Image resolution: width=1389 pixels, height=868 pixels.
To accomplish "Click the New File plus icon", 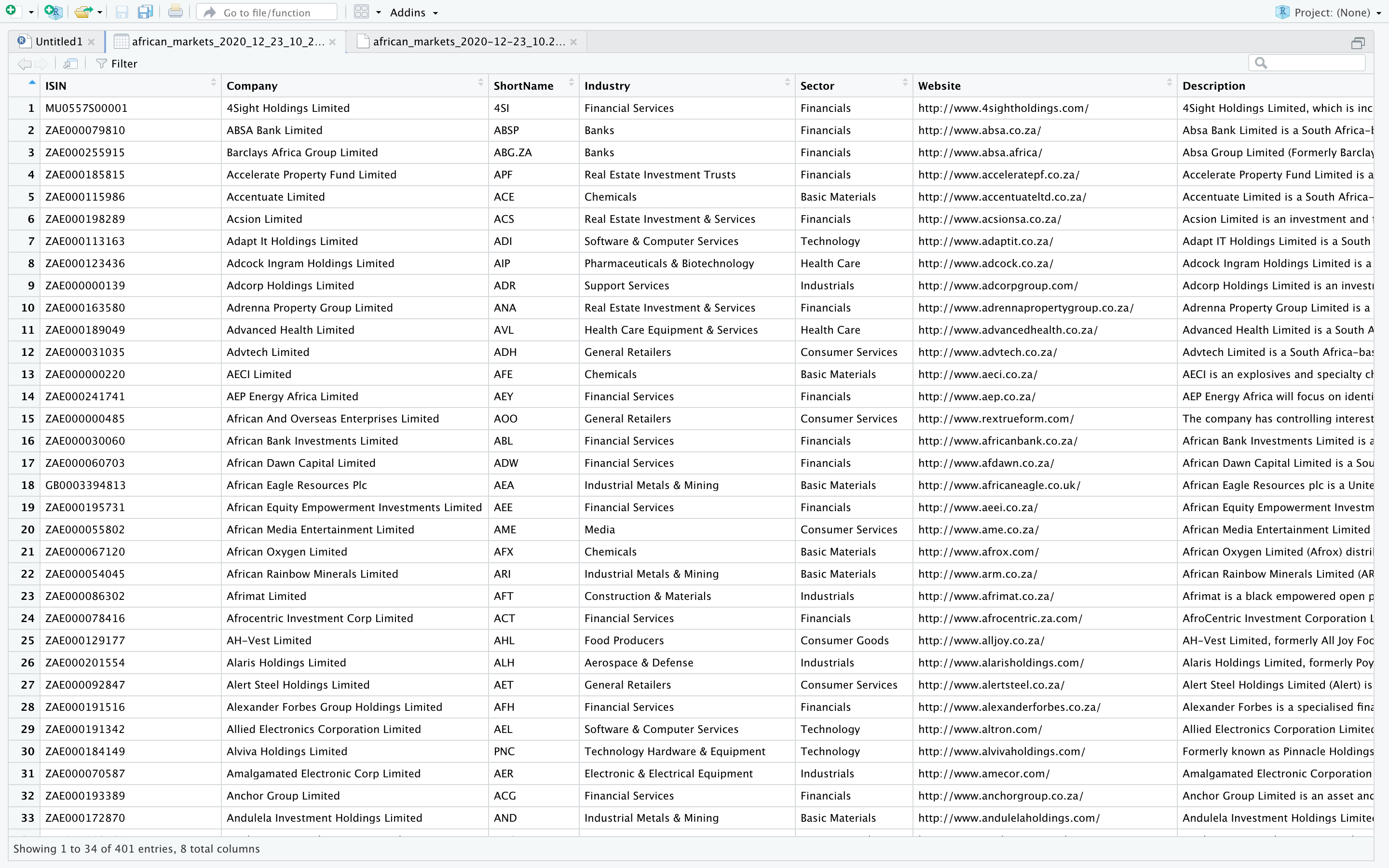I will (11, 12).
